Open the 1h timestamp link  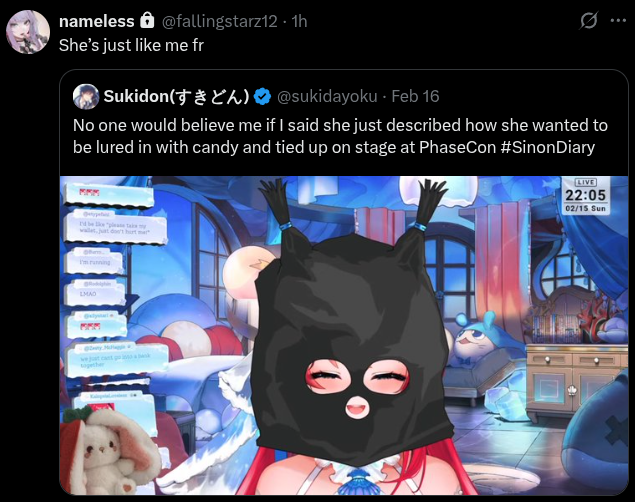click(x=299, y=21)
